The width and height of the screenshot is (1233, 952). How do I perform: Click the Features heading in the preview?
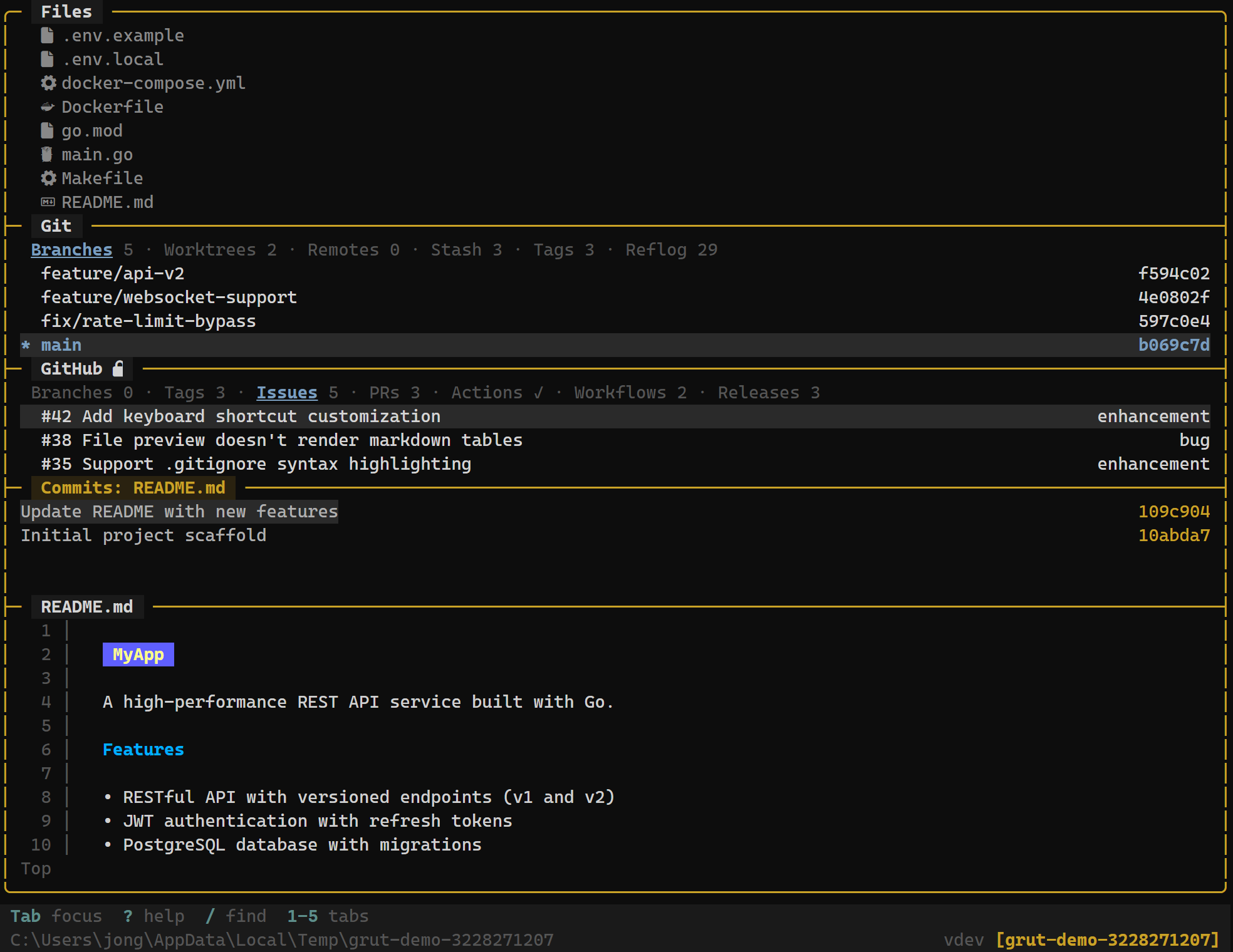pos(143,750)
